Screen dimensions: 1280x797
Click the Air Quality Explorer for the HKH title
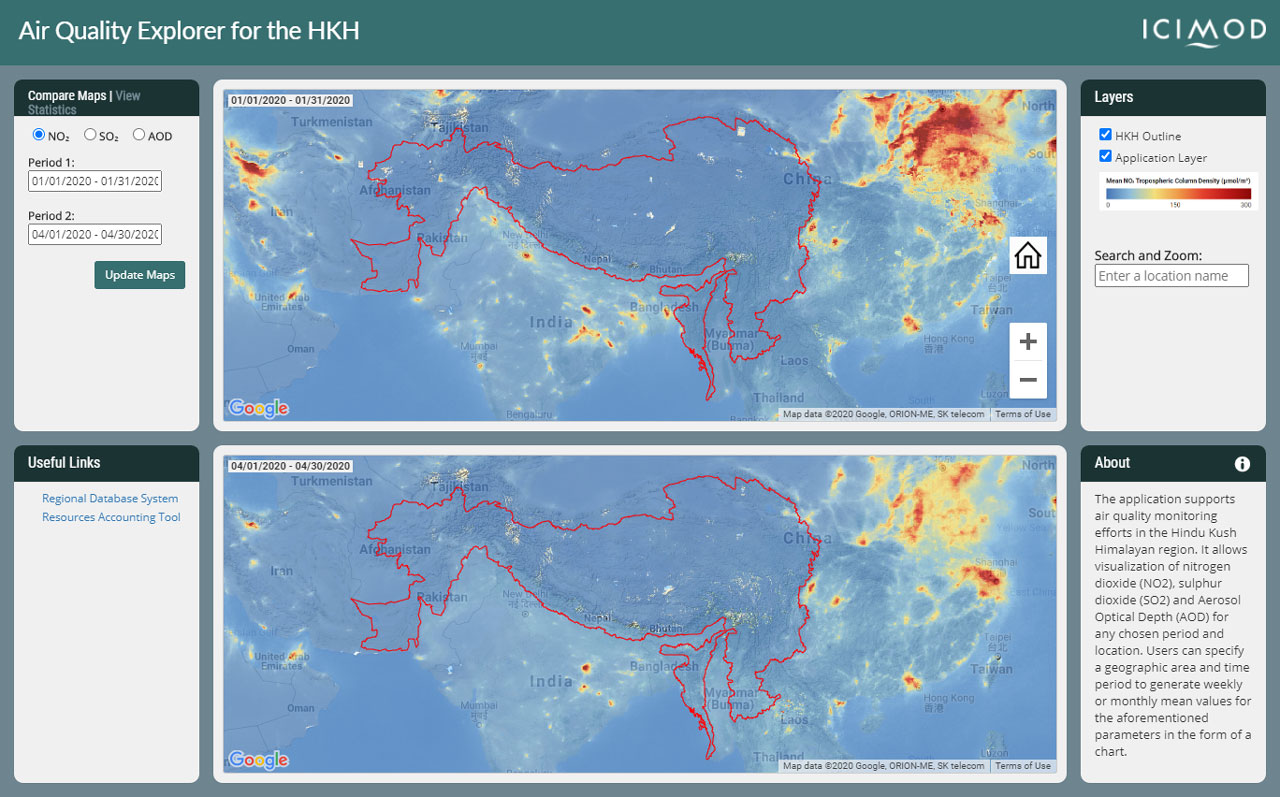(x=189, y=31)
